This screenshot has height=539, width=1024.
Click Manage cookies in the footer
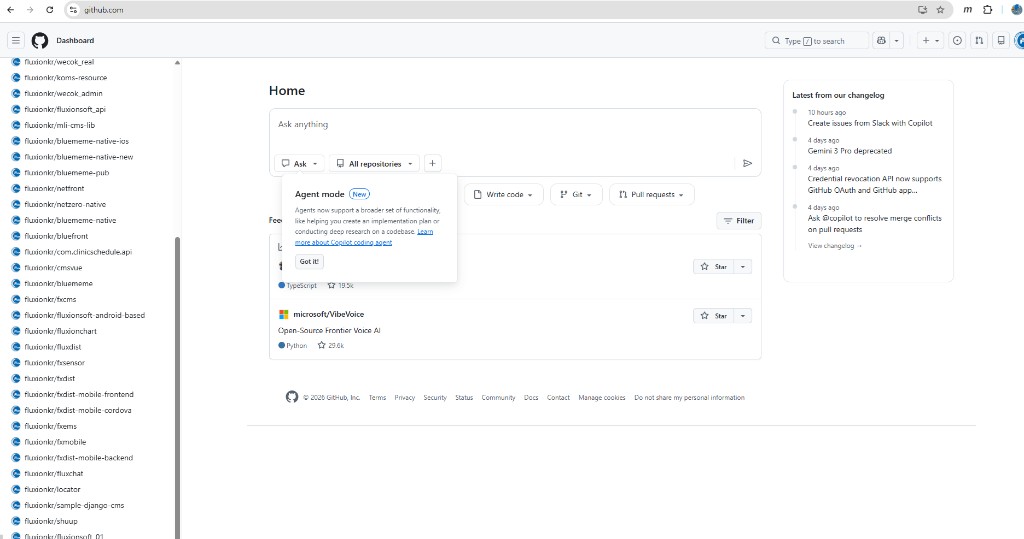point(601,397)
